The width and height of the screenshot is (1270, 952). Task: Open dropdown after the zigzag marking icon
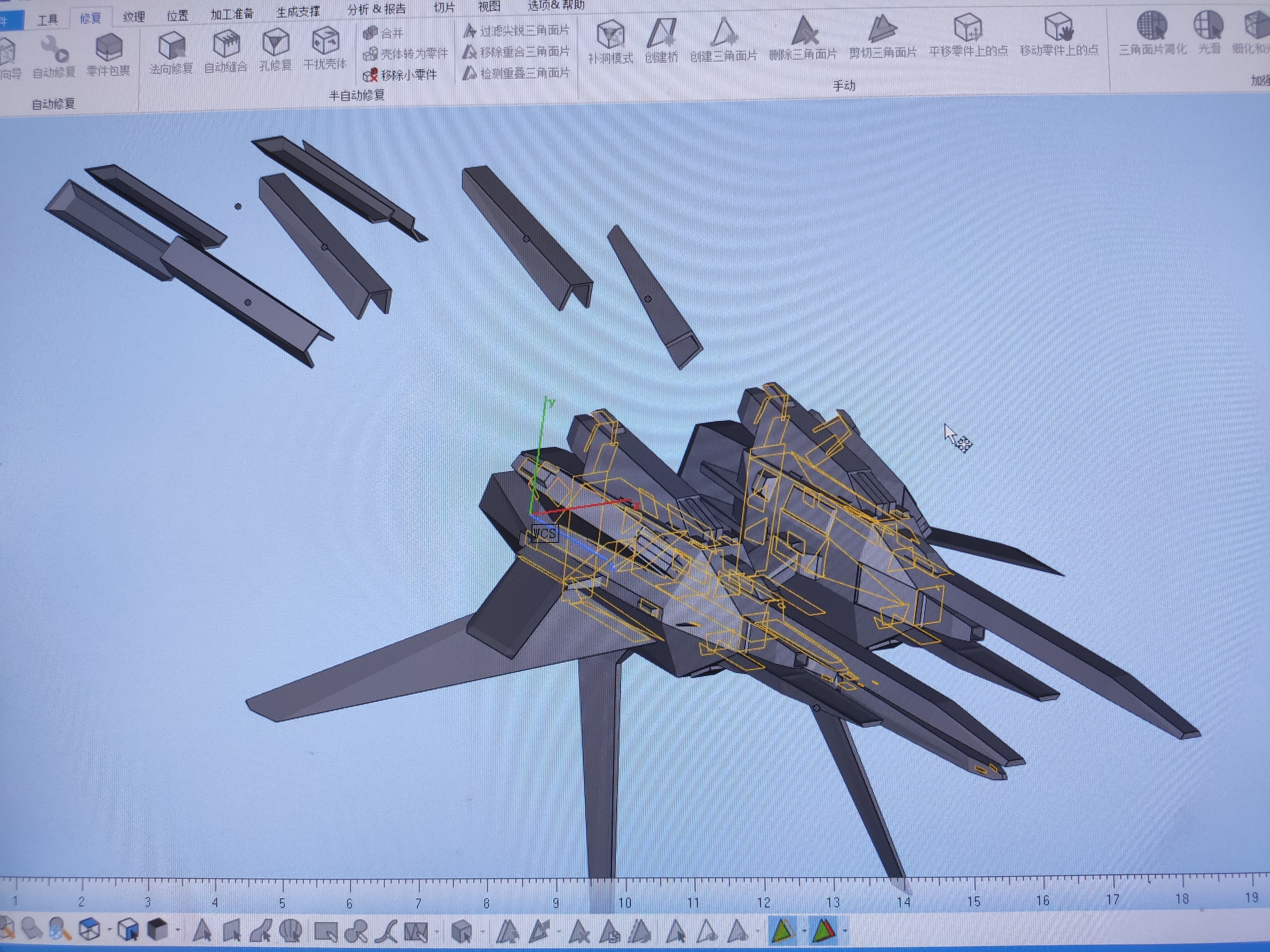[436, 933]
